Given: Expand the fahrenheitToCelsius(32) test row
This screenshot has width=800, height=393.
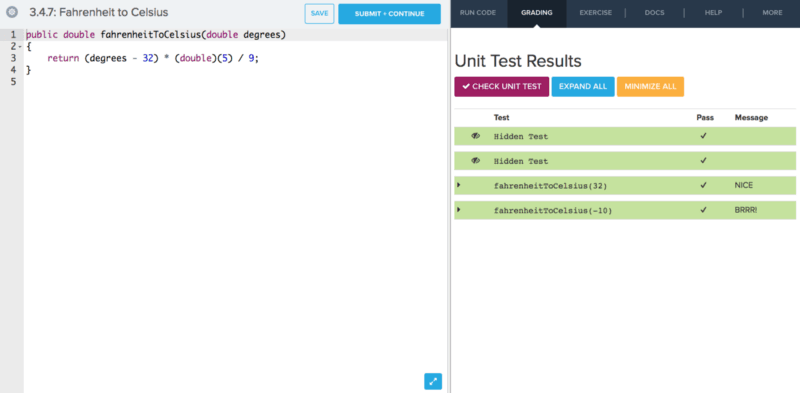Looking at the screenshot, I should 459,185.
